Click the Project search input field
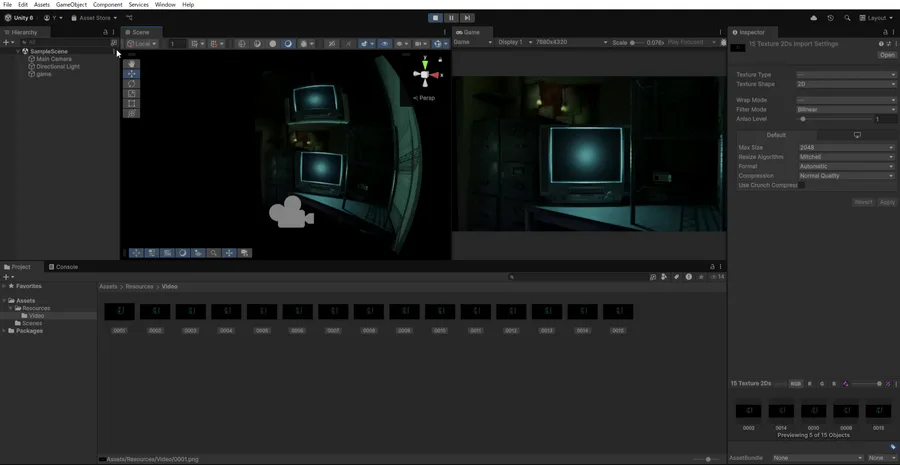The width and height of the screenshot is (900, 465). coord(577,277)
